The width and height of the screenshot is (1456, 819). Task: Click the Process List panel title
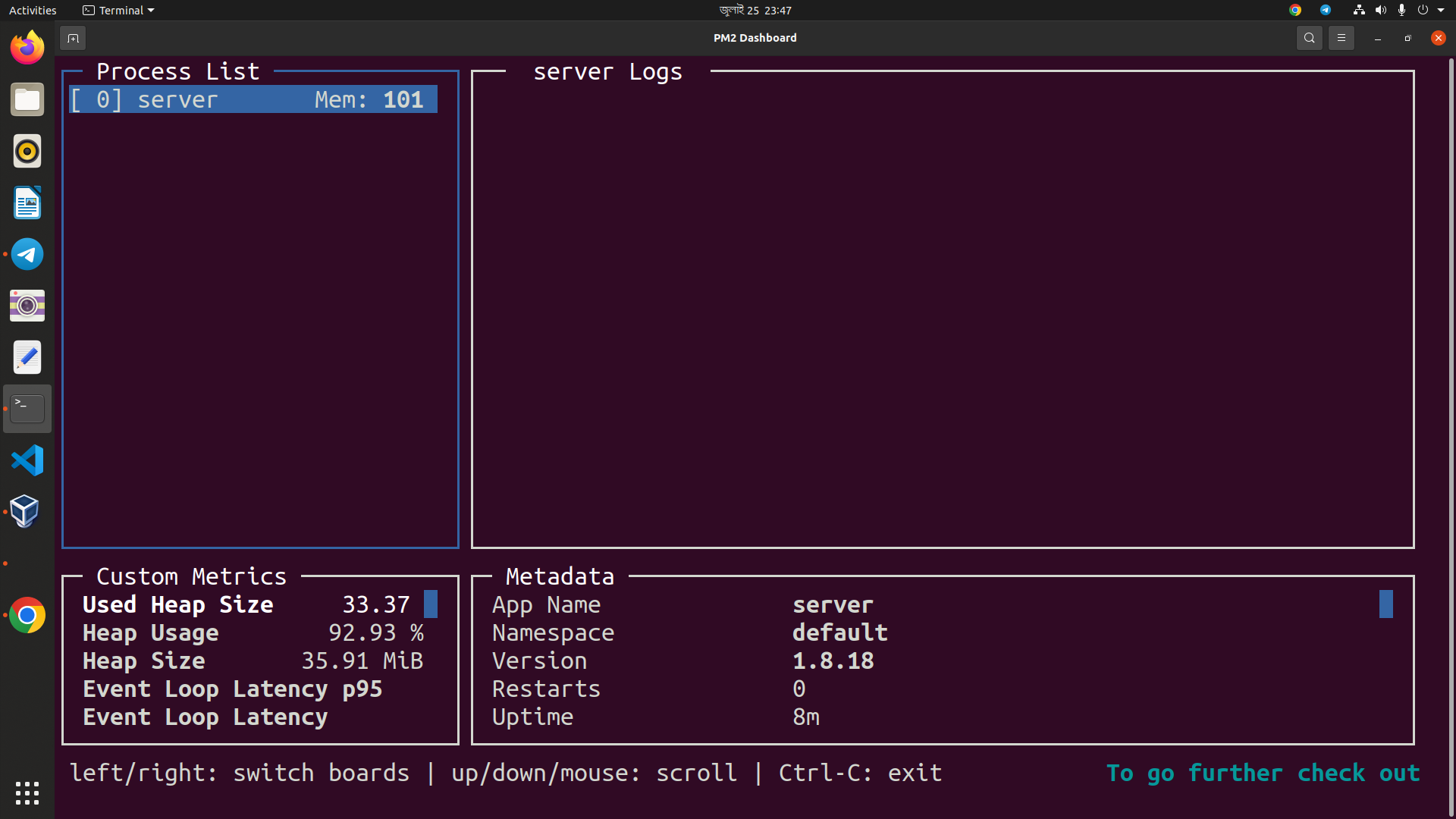pos(178,71)
